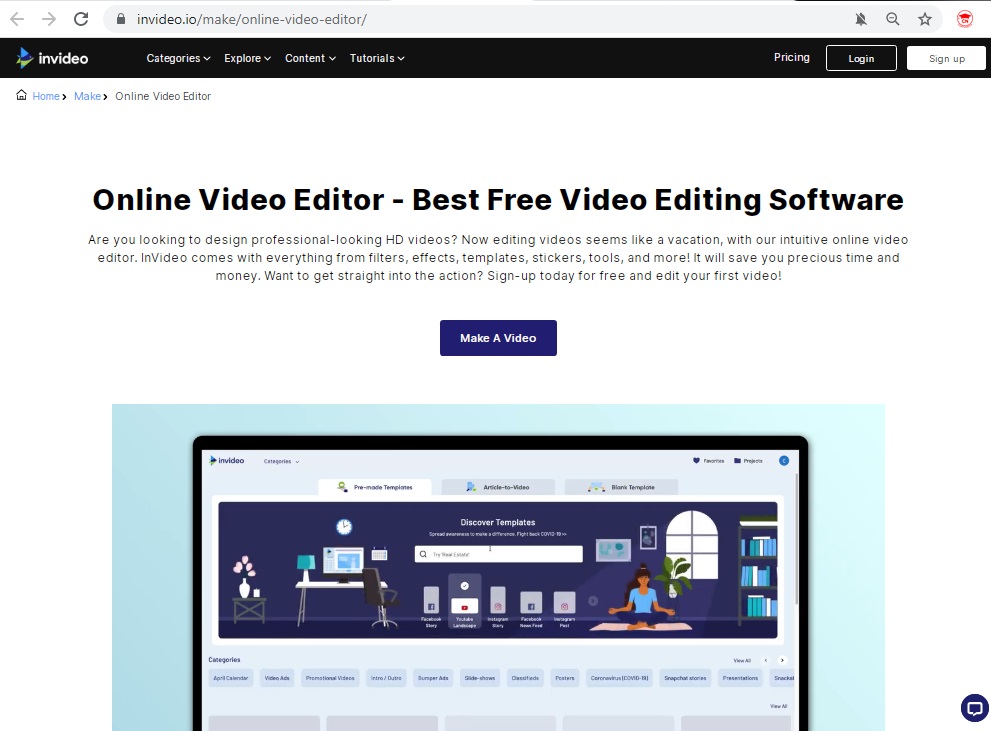
Task: Click the user avatar in the editor preview
Action: coord(784,460)
